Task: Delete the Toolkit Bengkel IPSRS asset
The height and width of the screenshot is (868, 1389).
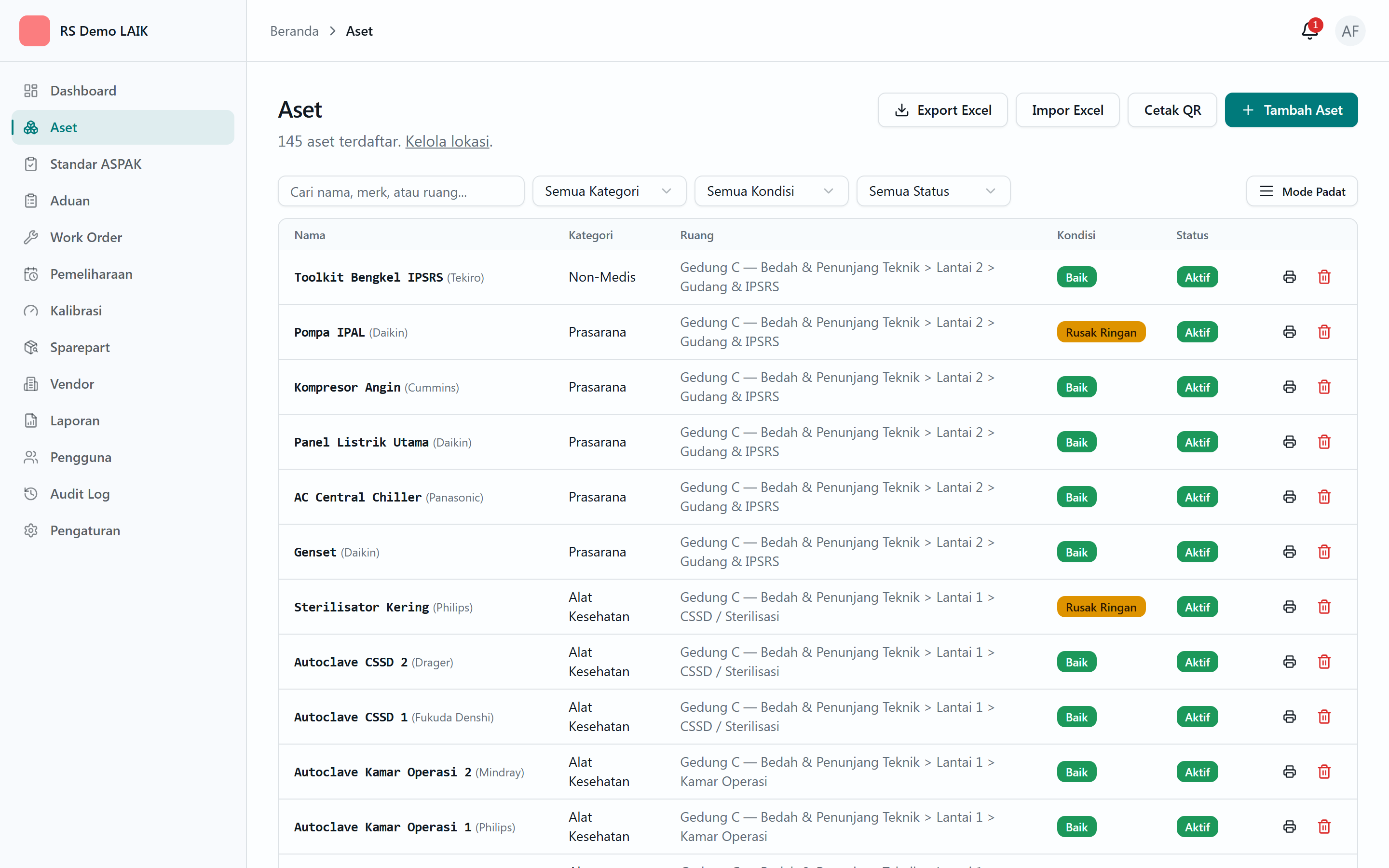Action: click(x=1324, y=277)
